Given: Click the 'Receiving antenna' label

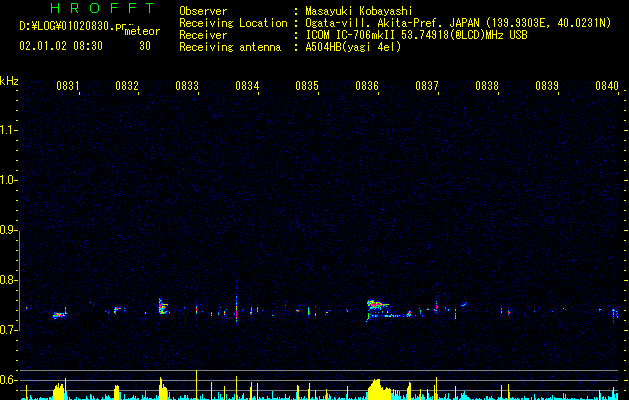Looking at the screenshot, I should coord(230,47).
